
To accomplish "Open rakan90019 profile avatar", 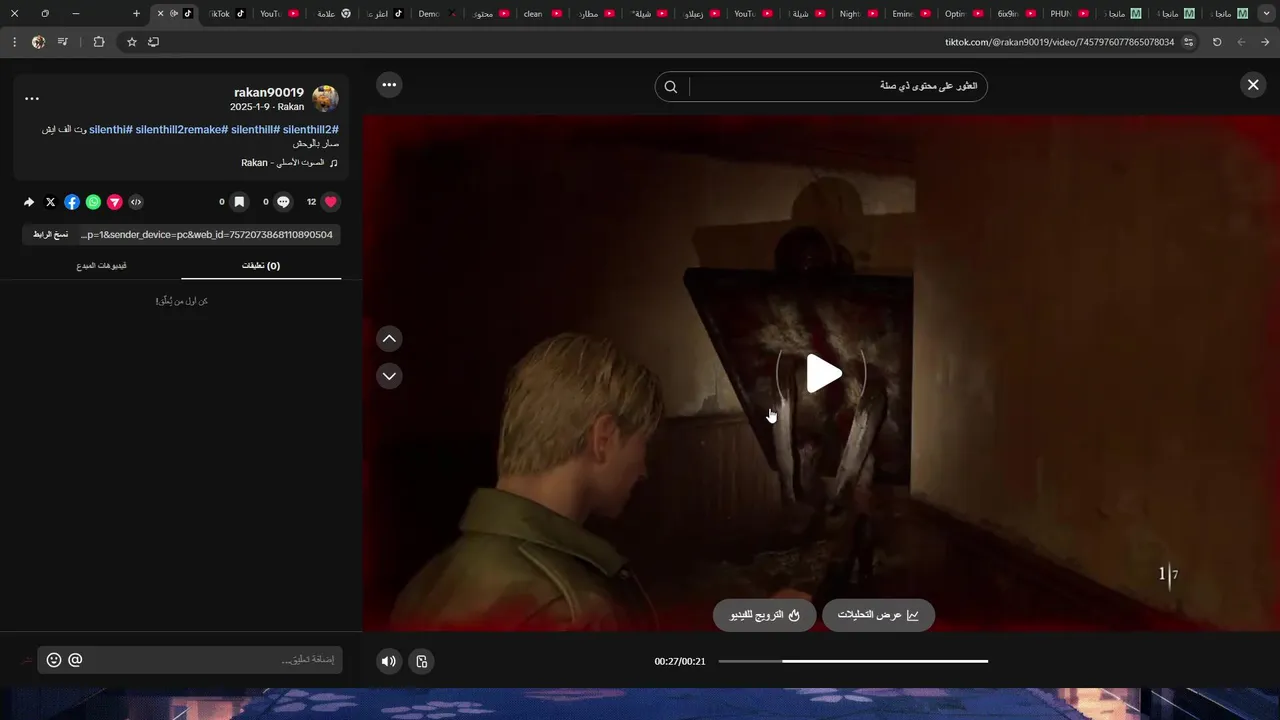I will click(x=325, y=99).
